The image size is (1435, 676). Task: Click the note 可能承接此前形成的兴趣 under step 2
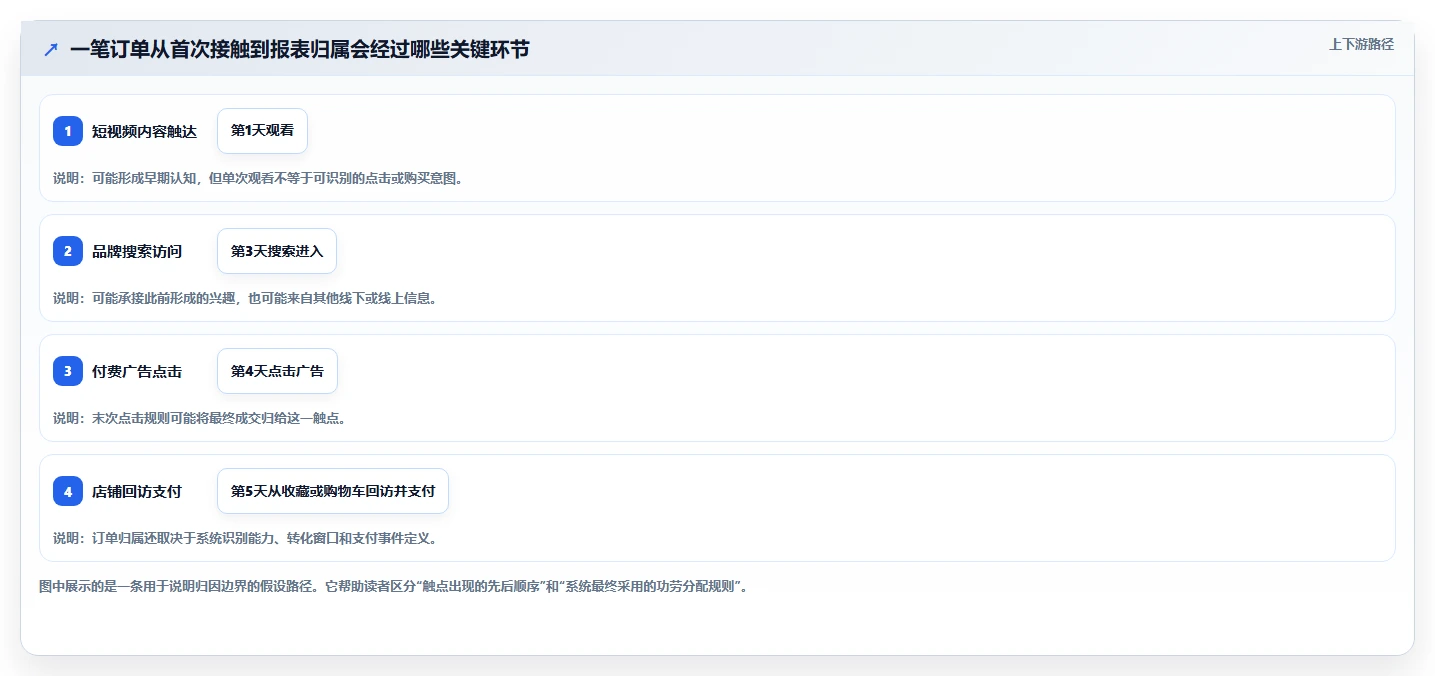pyautogui.click(x=245, y=298)
